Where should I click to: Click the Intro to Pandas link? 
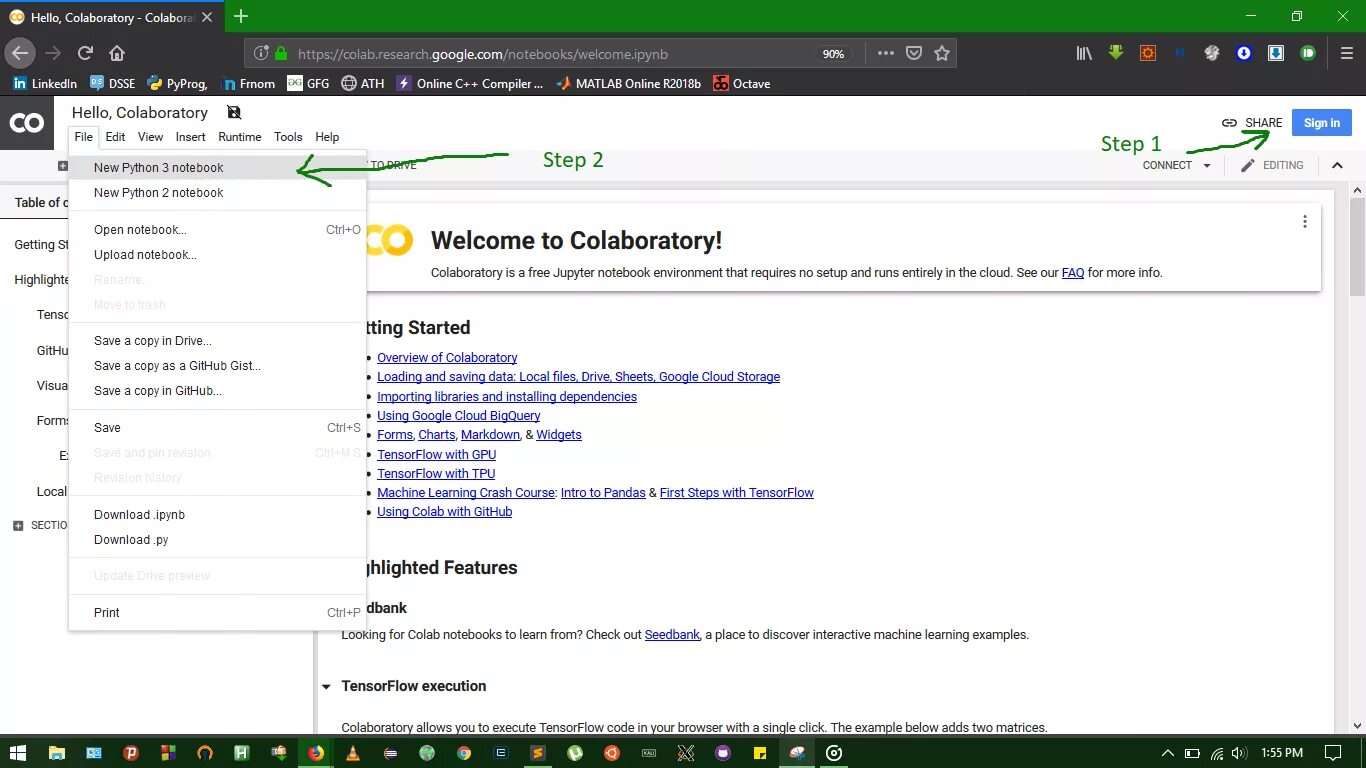click(x=603, y=493)
